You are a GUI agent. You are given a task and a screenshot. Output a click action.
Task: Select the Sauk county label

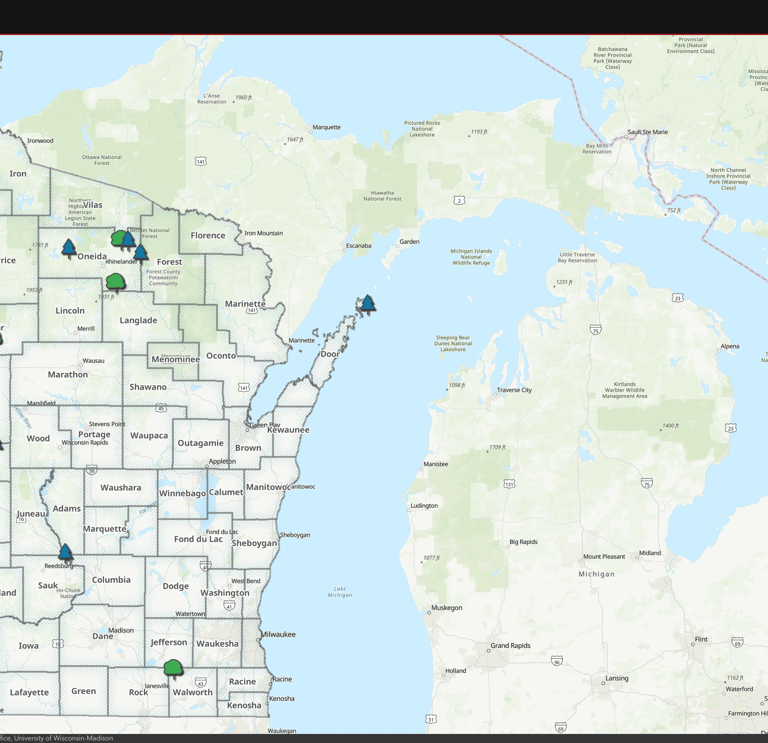[48, 585]
